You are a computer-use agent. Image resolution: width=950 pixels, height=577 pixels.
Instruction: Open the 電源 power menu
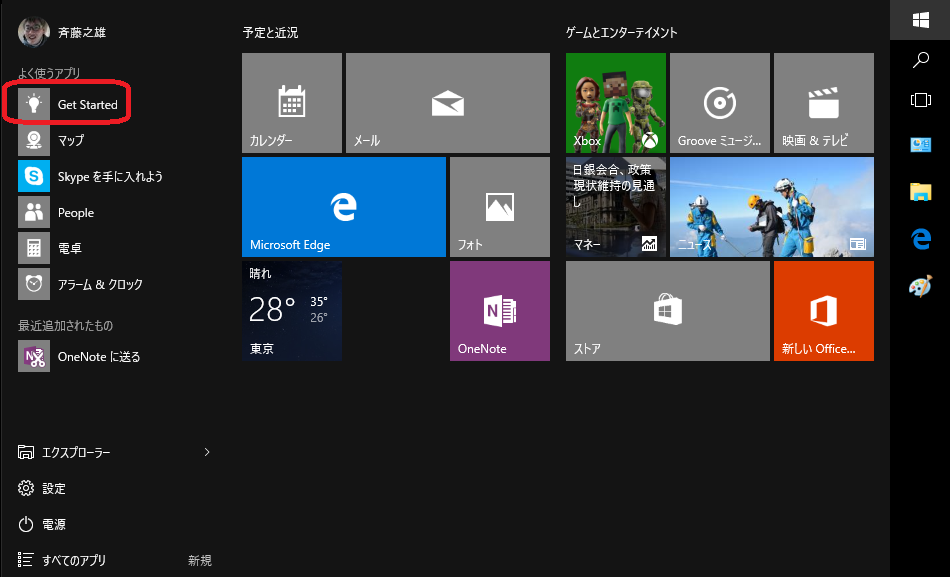point(54,524)
